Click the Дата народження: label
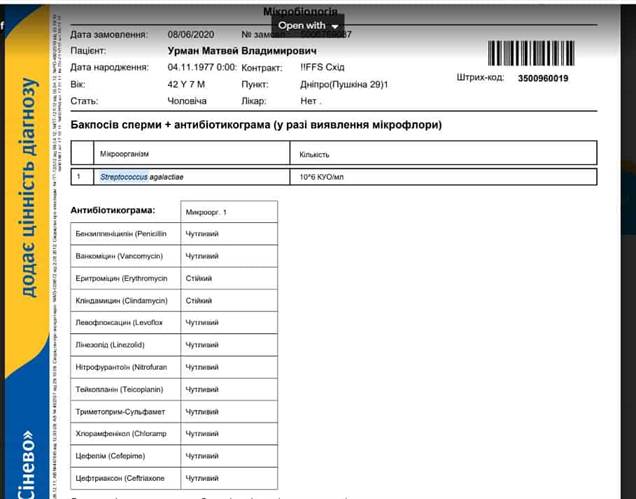 (110, 67)
